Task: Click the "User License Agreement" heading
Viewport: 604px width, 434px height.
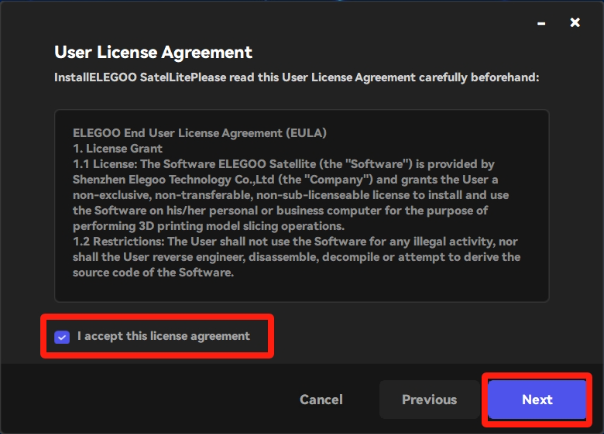Action: click(152, 52)
